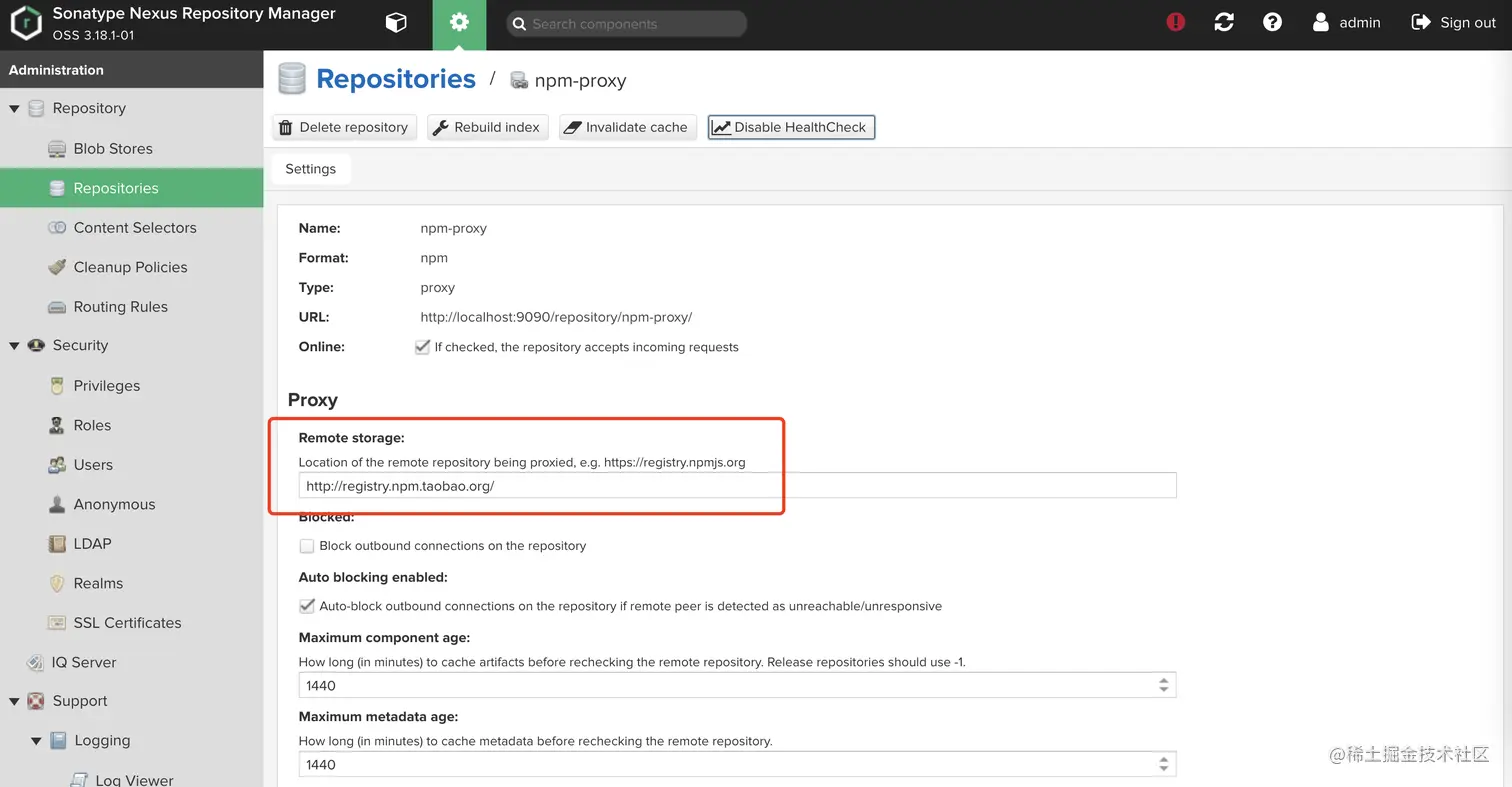Click the Users group icon

pos(57,465)
